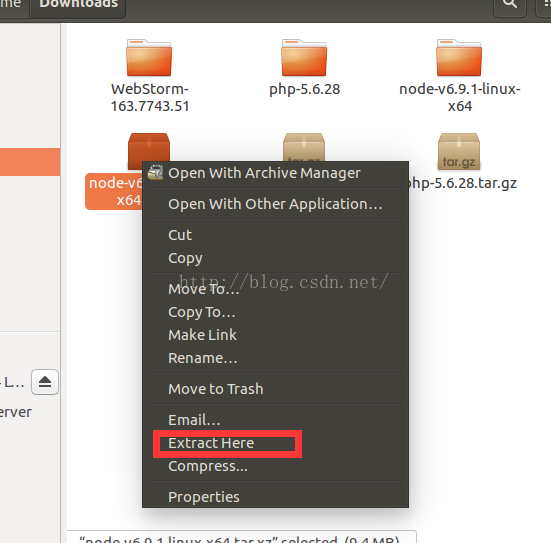Viewport: 551px width, 543px height.
Task: Choose Open With Other Application…
Action: click(x=275, y=204)
